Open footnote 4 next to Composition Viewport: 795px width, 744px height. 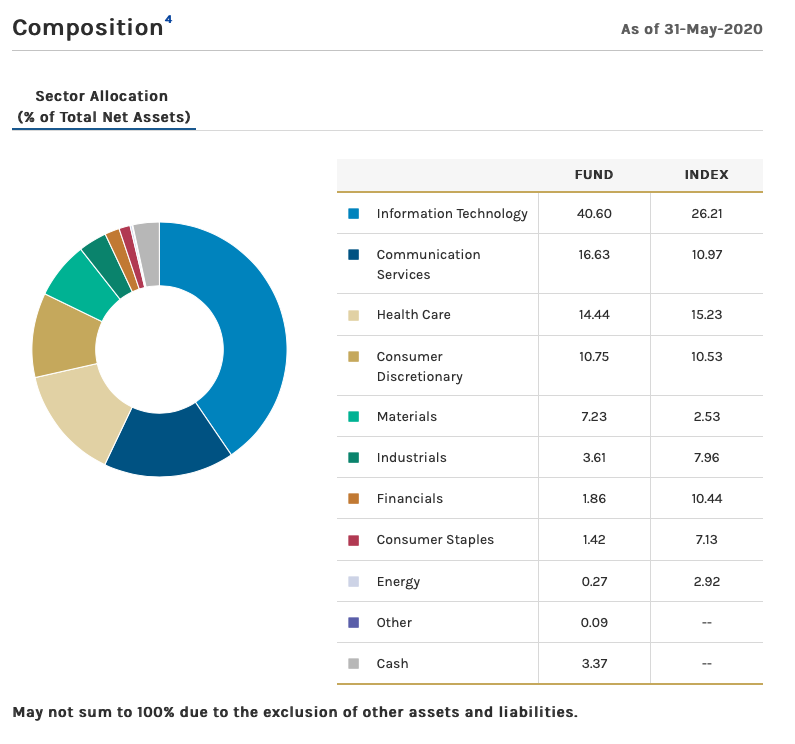point(168,19)
